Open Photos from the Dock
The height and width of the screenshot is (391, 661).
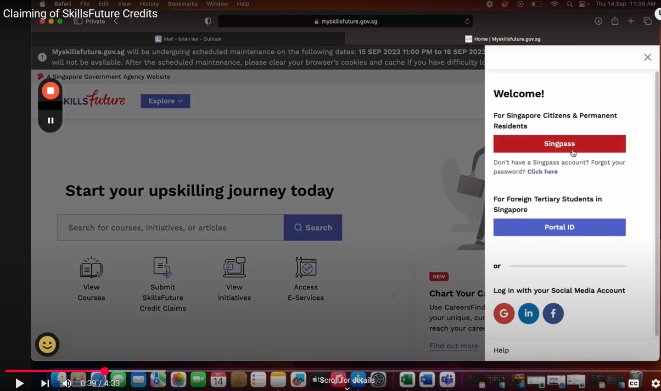[x=178, y=380]
